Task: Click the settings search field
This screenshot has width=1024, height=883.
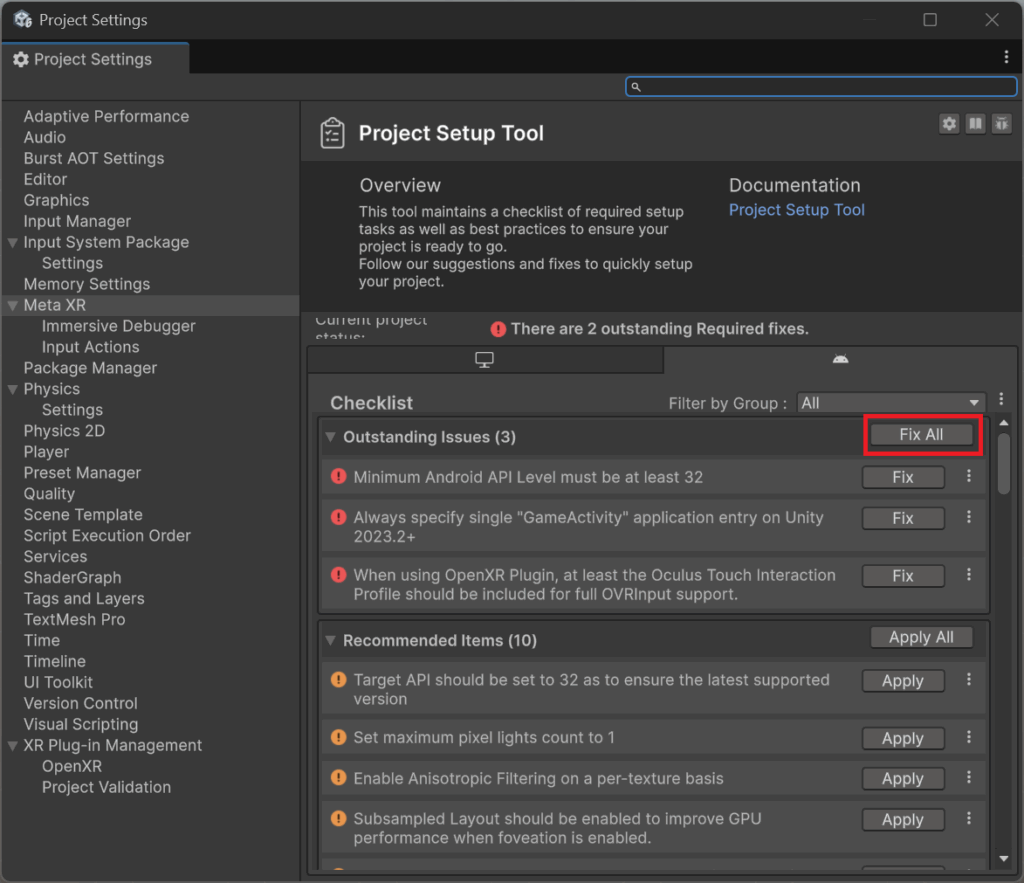Action: (x=822, y=86)
